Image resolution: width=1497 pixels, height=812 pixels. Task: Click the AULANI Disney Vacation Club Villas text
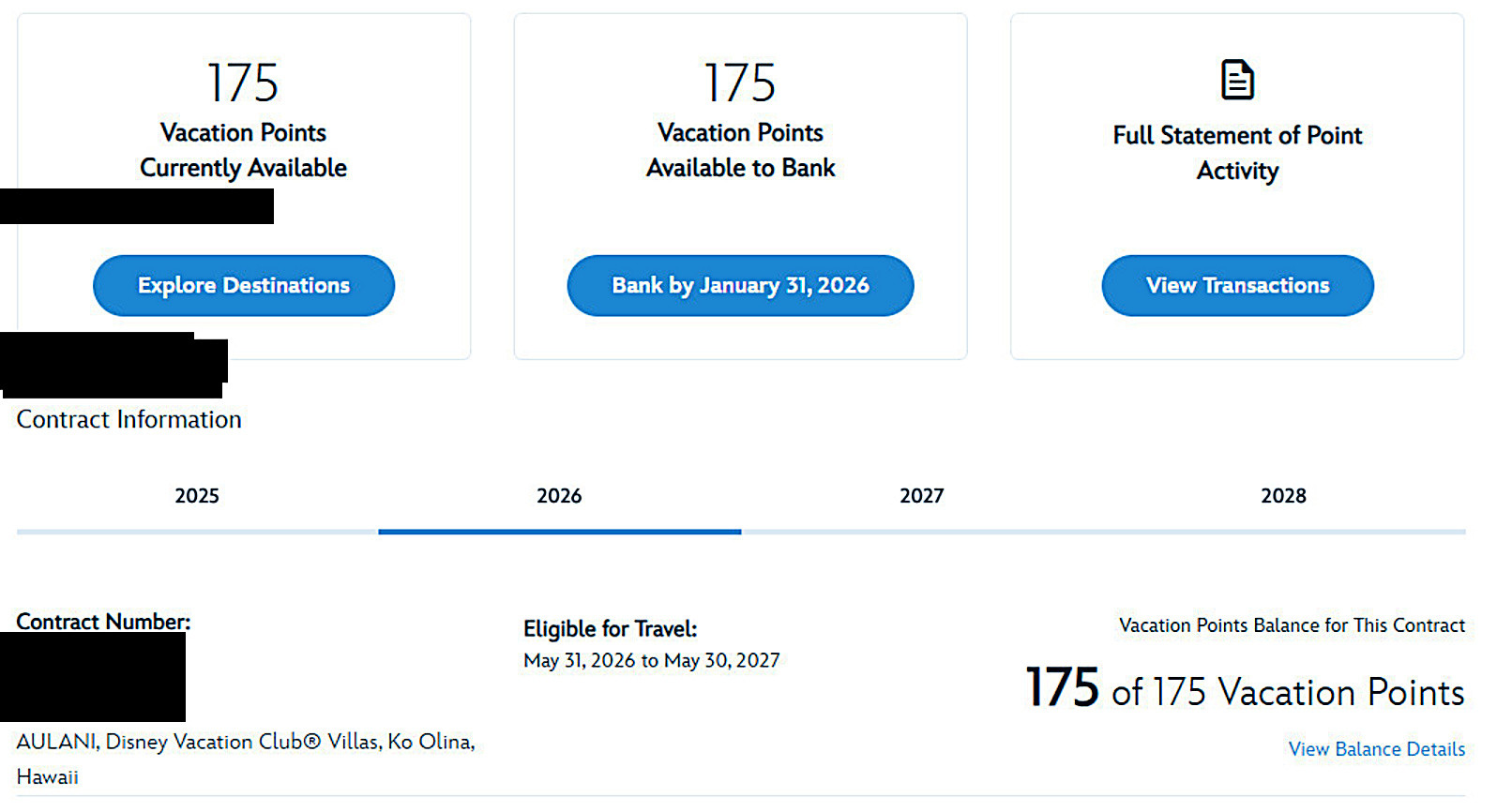(246, 742)
